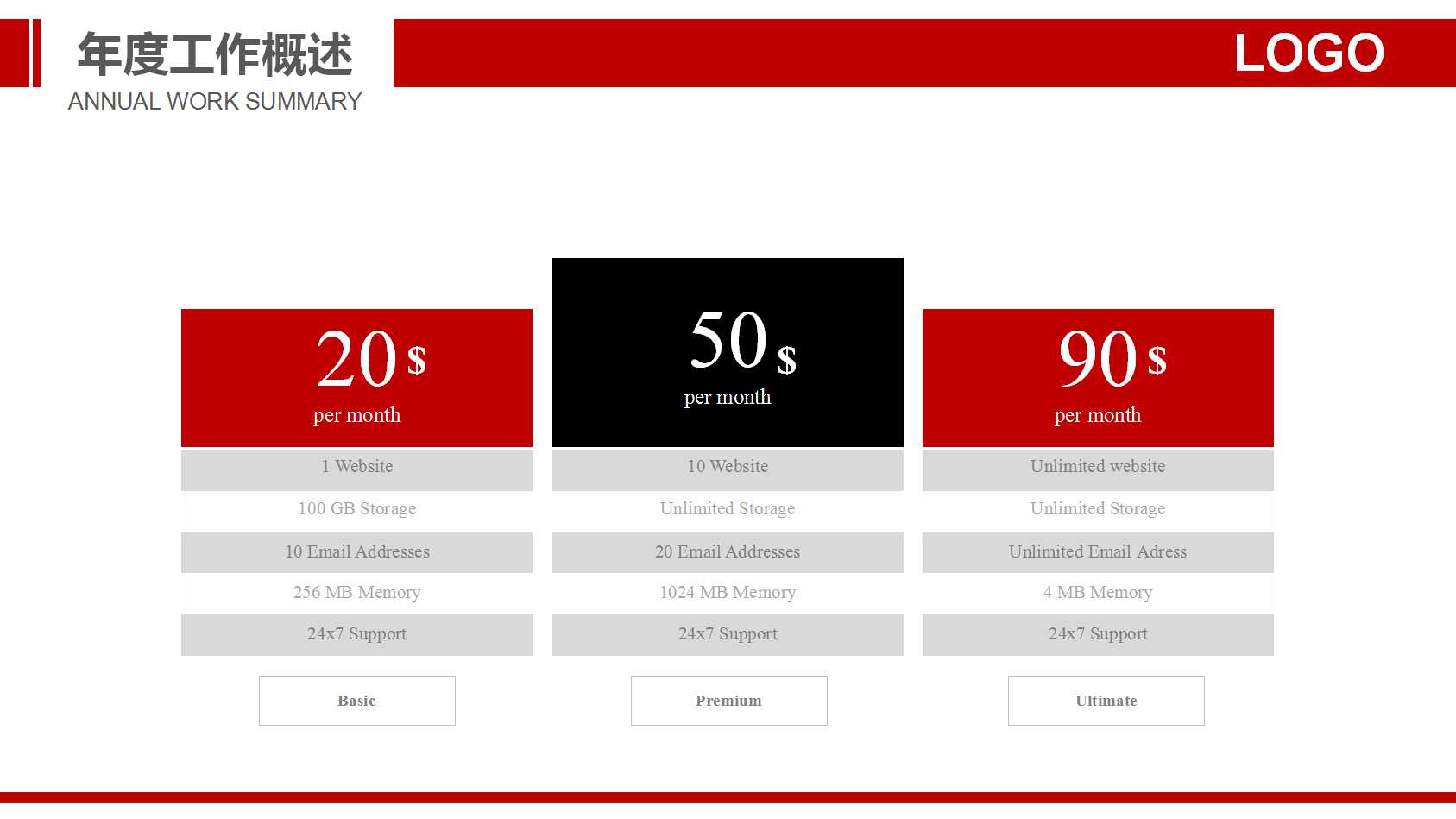Select the "10 Website" feature row

(x=728, y=467)
